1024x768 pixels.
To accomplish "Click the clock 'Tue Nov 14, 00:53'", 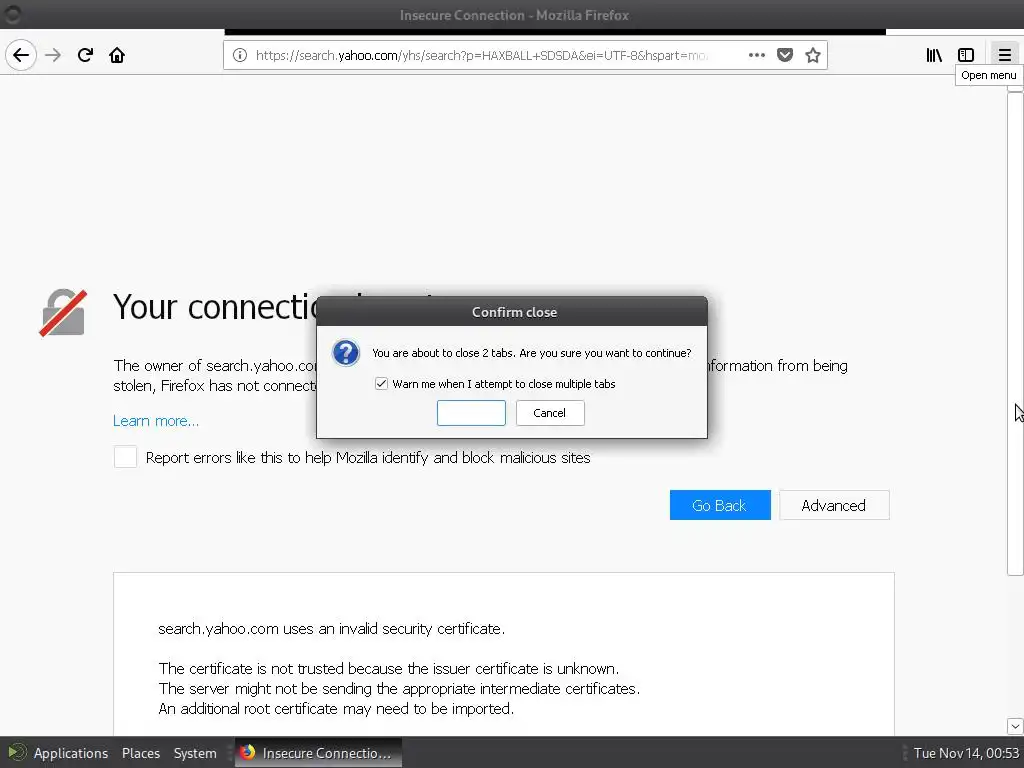I will [966, 753].
